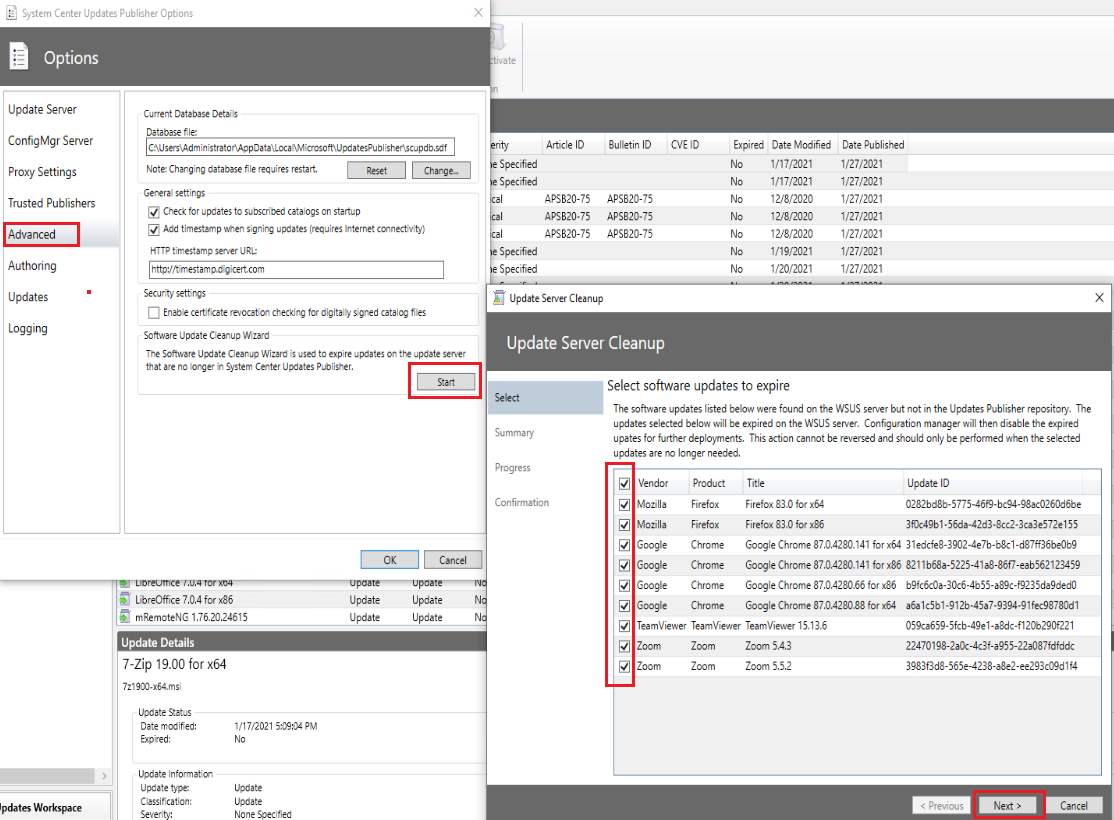The height and width of the screenshot is (820, 1114).
Task: Cancel the Options dialog
Action: 453,560
